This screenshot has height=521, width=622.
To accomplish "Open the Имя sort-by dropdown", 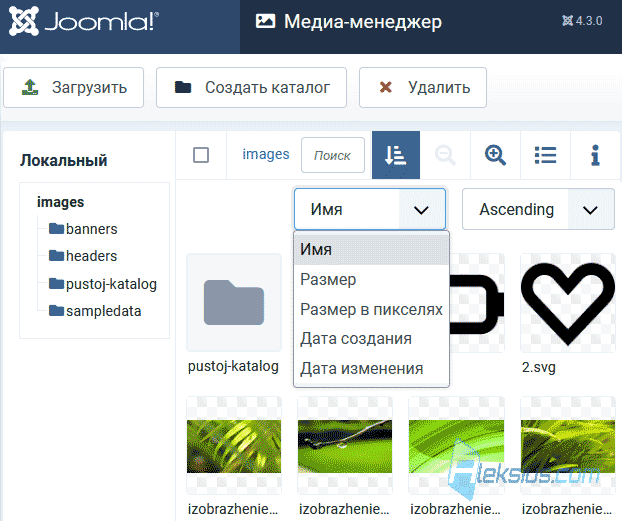I will point(370,209).
